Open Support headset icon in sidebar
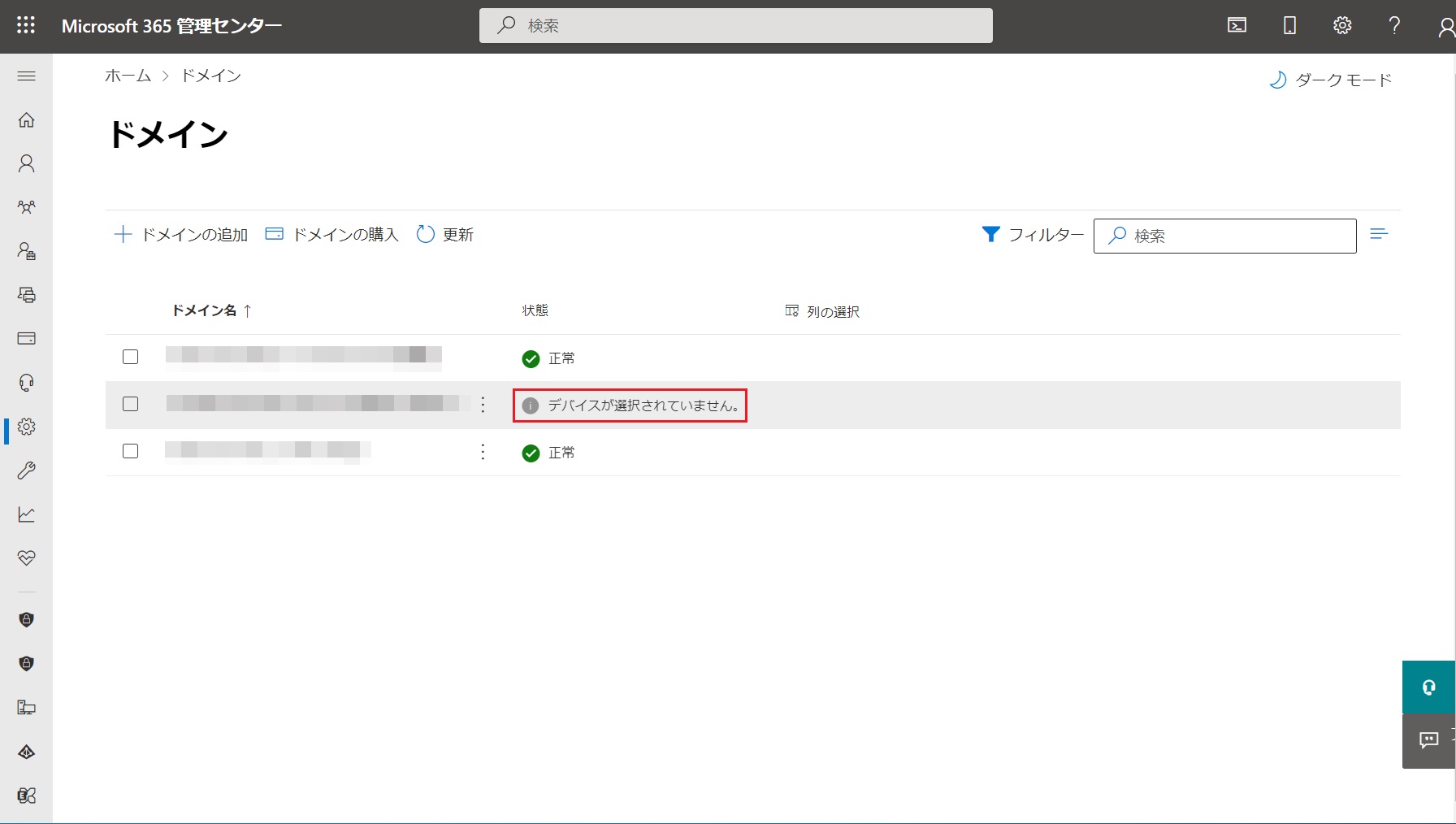This screenshot has width=1456, height=824. (x=27, y=383)
